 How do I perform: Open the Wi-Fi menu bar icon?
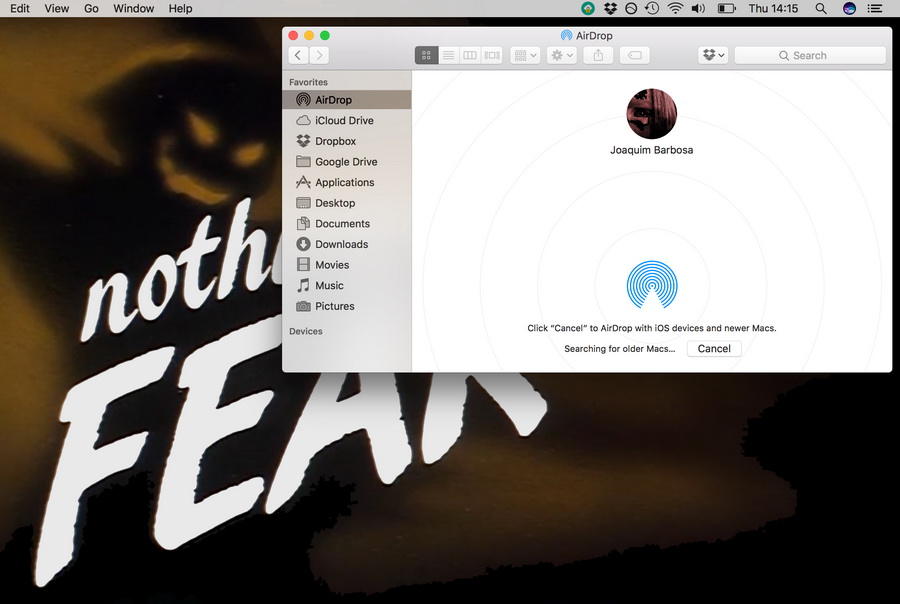click(676, 9)
